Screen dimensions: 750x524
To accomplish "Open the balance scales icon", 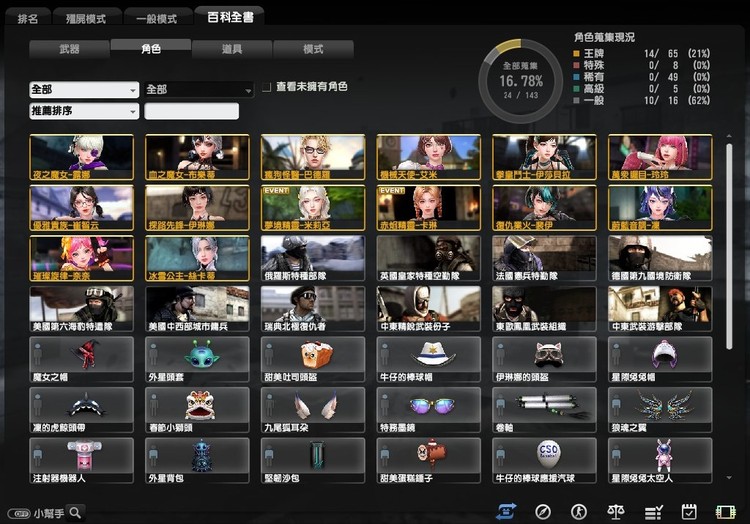I will click(x=616, y=511).
